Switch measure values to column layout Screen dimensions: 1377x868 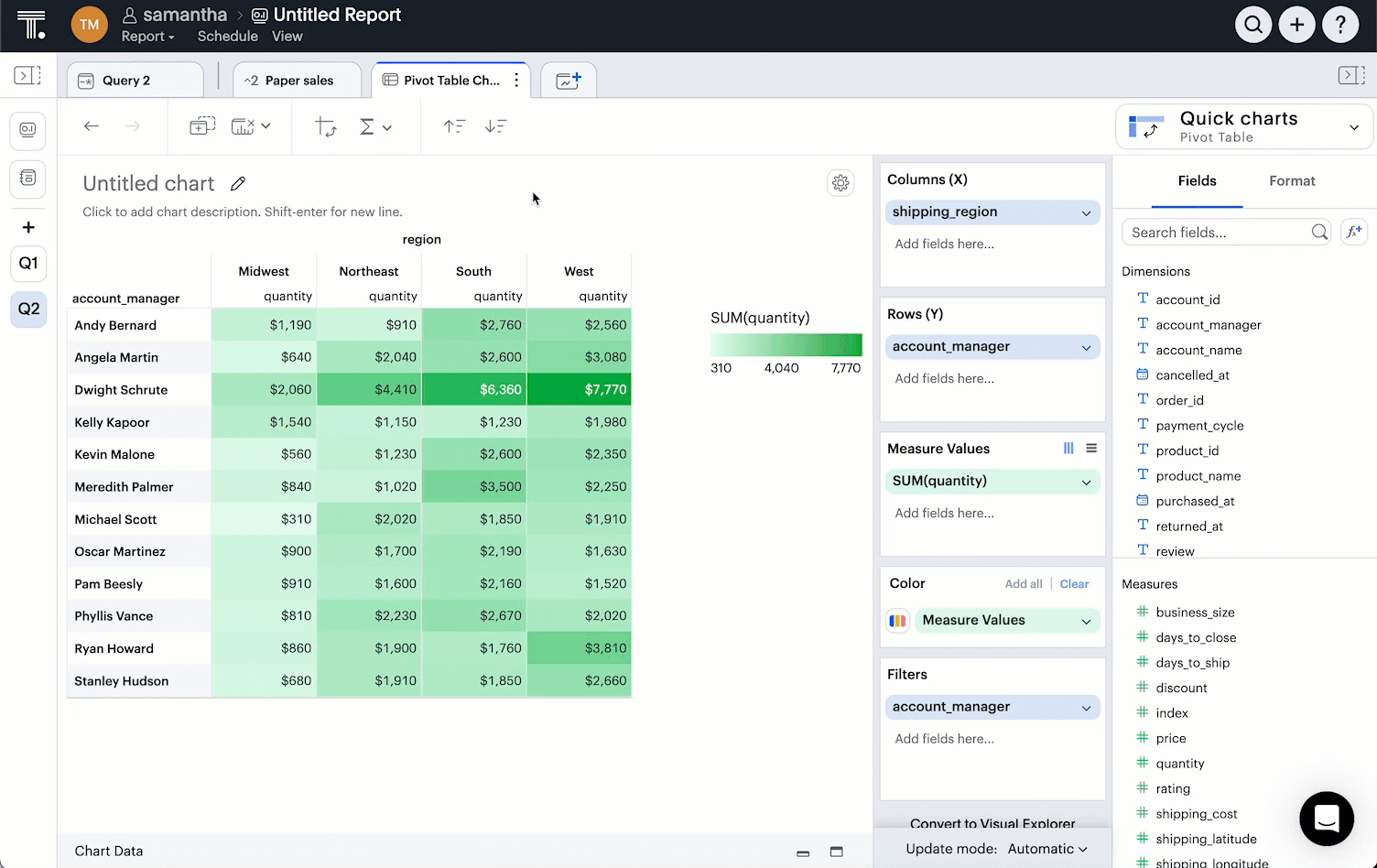click(1068, 449)
